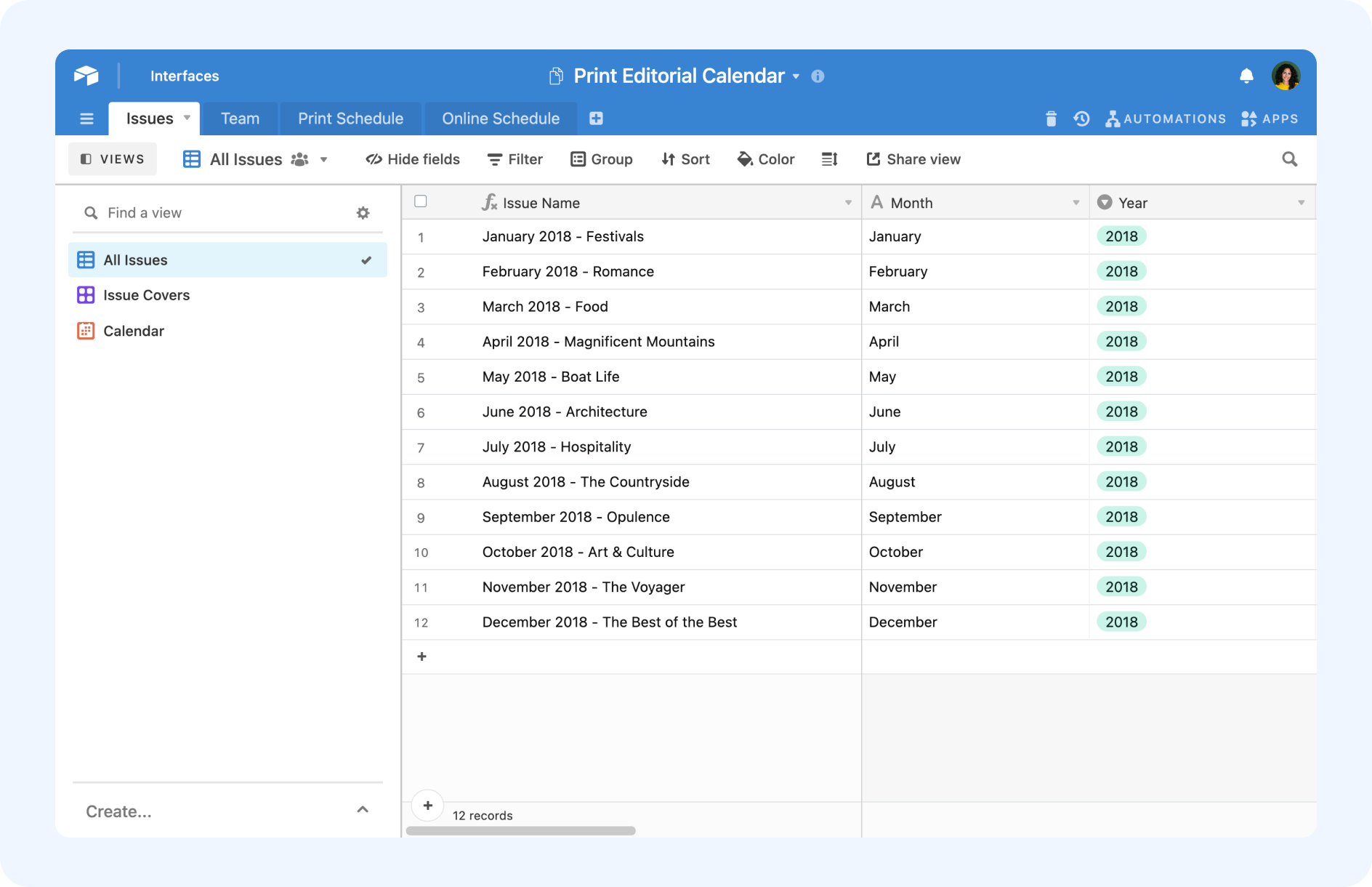Open the trash bin icon
The image size is (1372, 887).
click(x=1051, y=119)
